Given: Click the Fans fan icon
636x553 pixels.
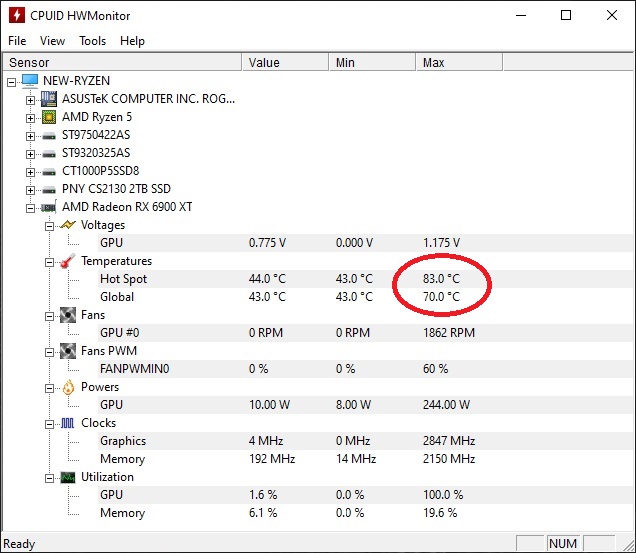Looking at the screenshot, I should [68, 315].
